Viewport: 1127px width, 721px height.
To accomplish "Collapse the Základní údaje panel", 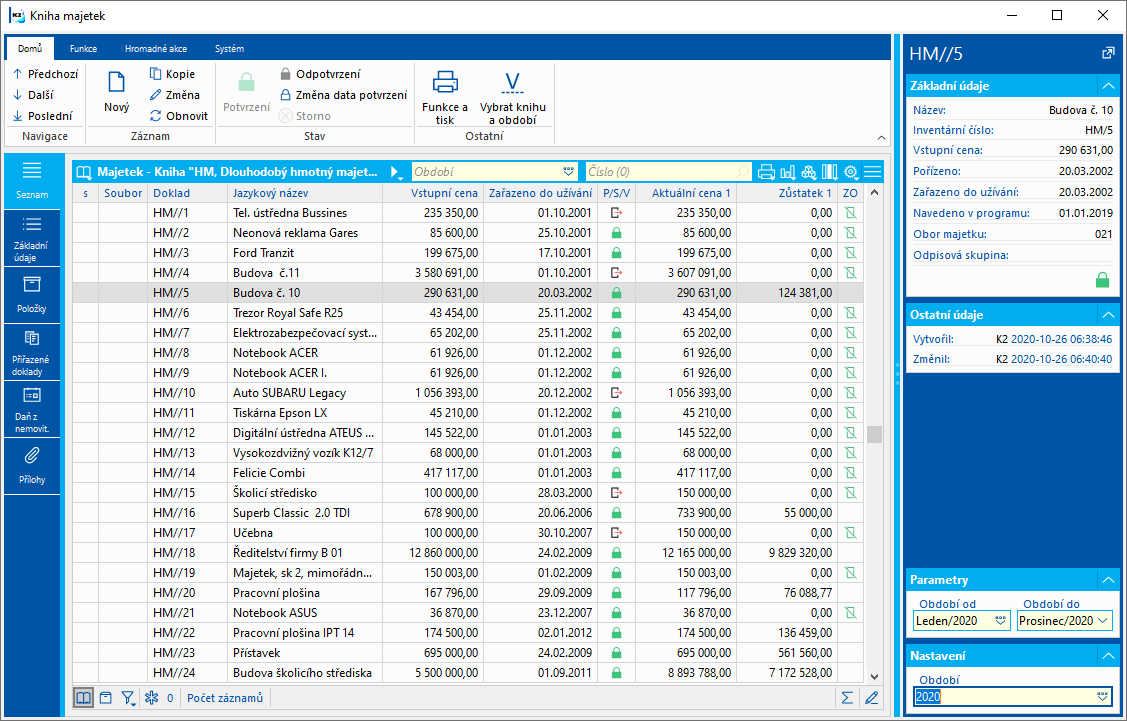I will (1107, 86).
